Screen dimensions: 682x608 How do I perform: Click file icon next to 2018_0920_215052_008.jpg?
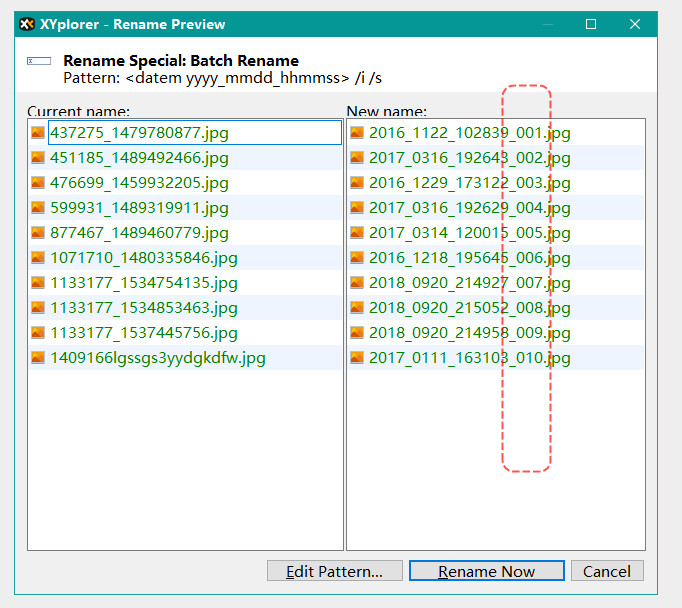tap(357, 307)
